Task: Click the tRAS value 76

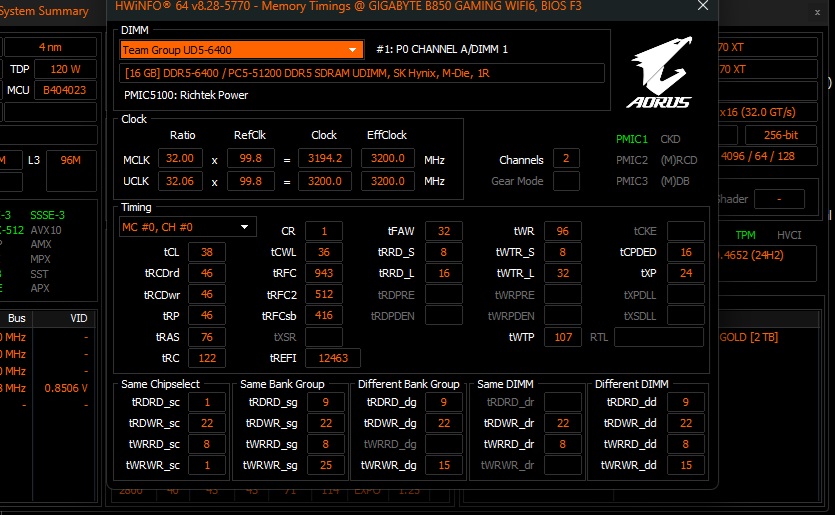Action: coord(207,337)
